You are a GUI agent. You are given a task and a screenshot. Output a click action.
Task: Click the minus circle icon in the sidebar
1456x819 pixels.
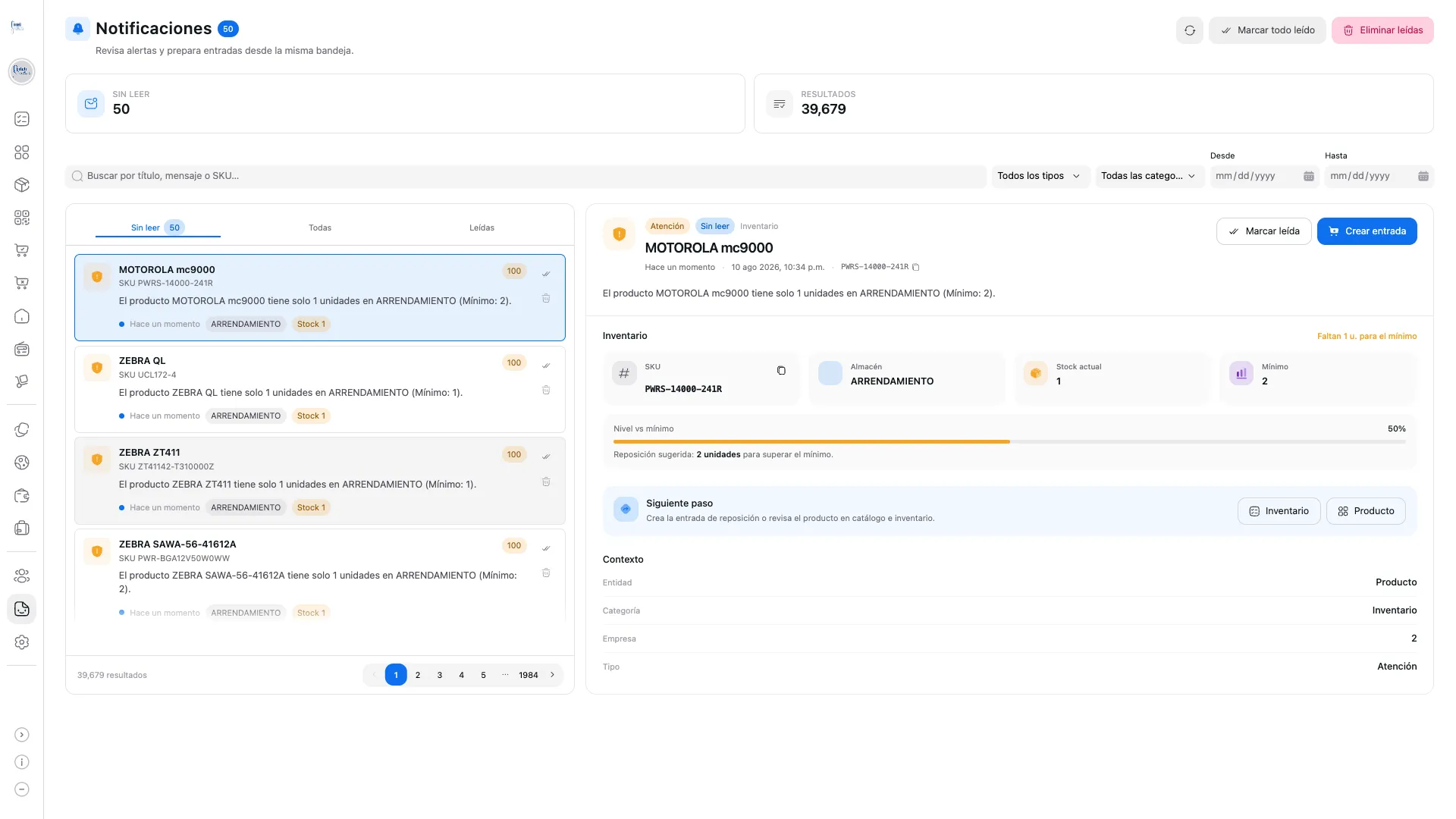22,789
